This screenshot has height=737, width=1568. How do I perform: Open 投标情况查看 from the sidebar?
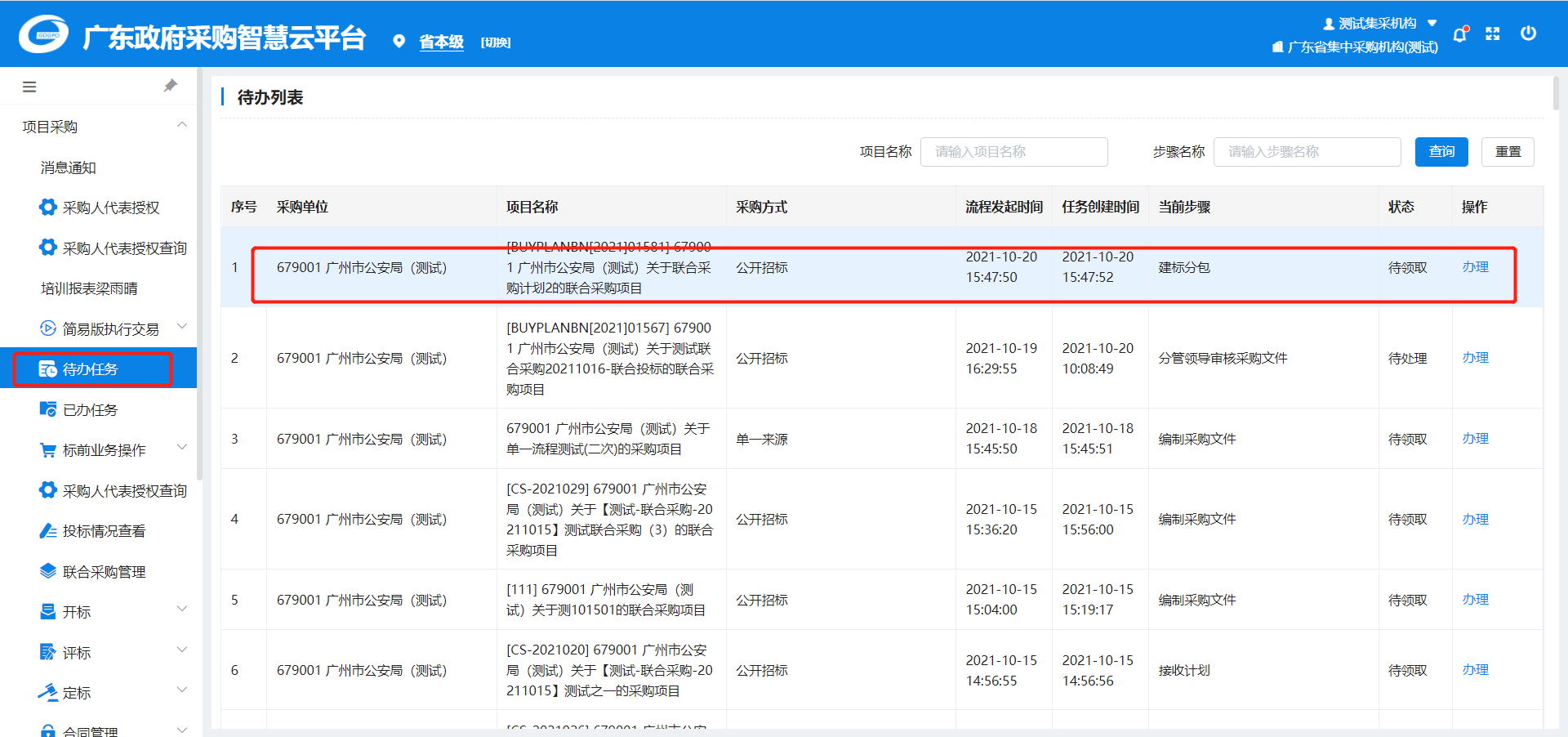click(104, 531)
